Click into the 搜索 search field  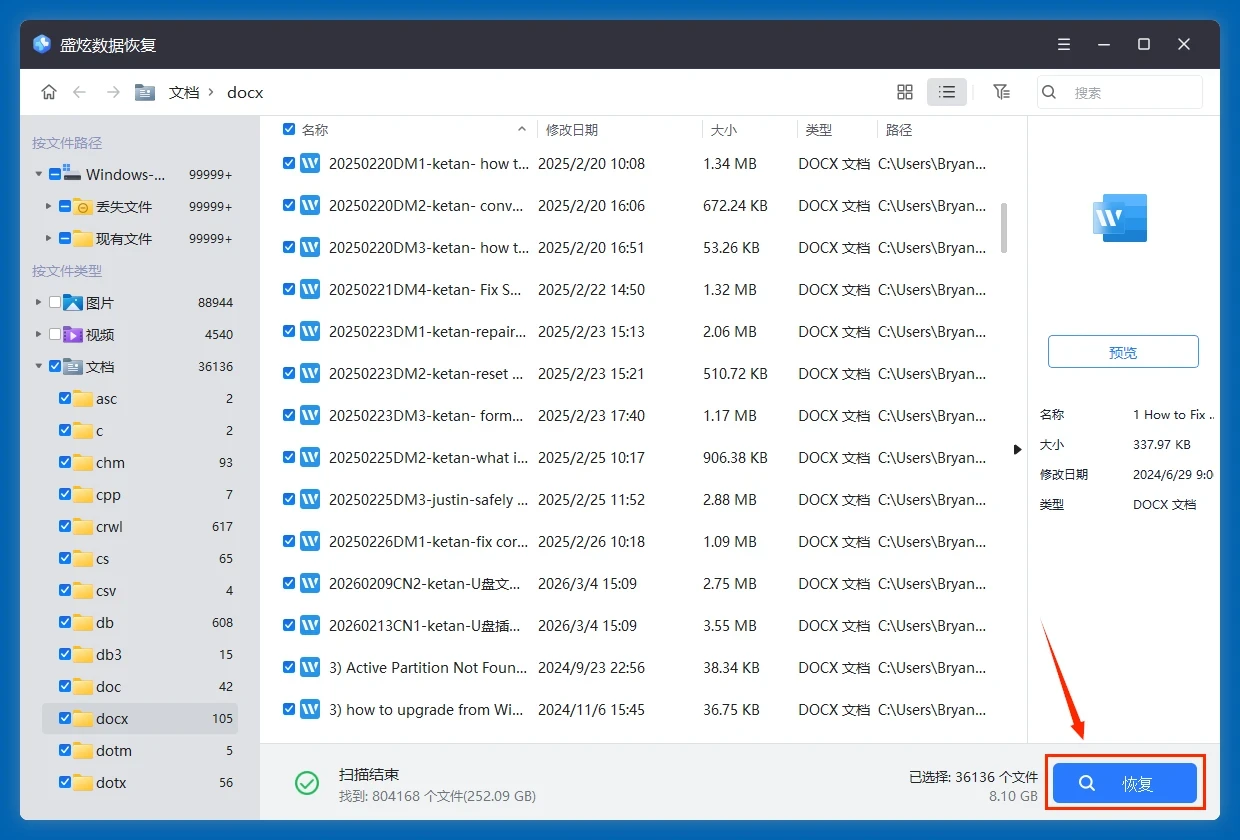point(1130,92)
